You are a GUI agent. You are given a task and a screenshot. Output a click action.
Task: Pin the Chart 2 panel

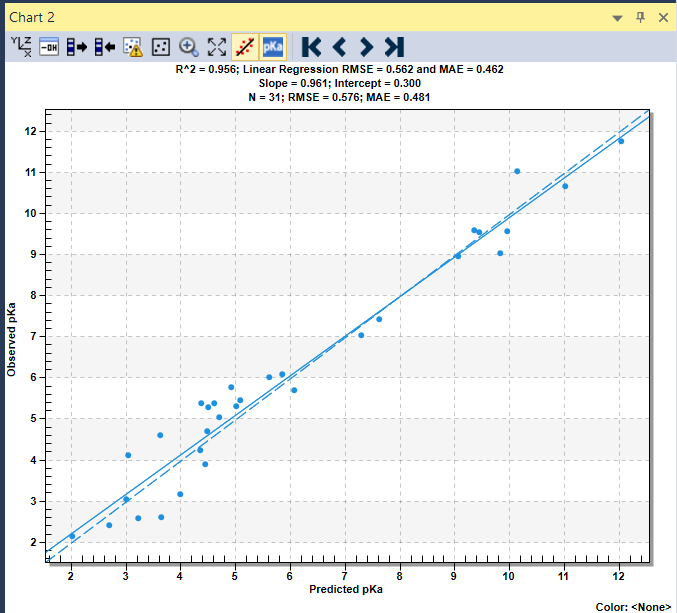[640, 17]
